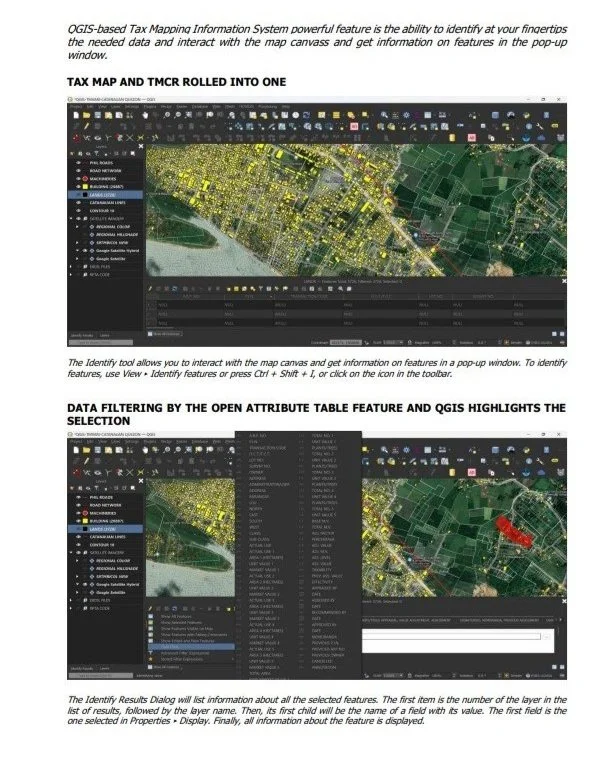The width and height of the screenshot is (607, 758).
Task: Select Pan Map hand tool in upper screenshot
Action: click(145, 115)
